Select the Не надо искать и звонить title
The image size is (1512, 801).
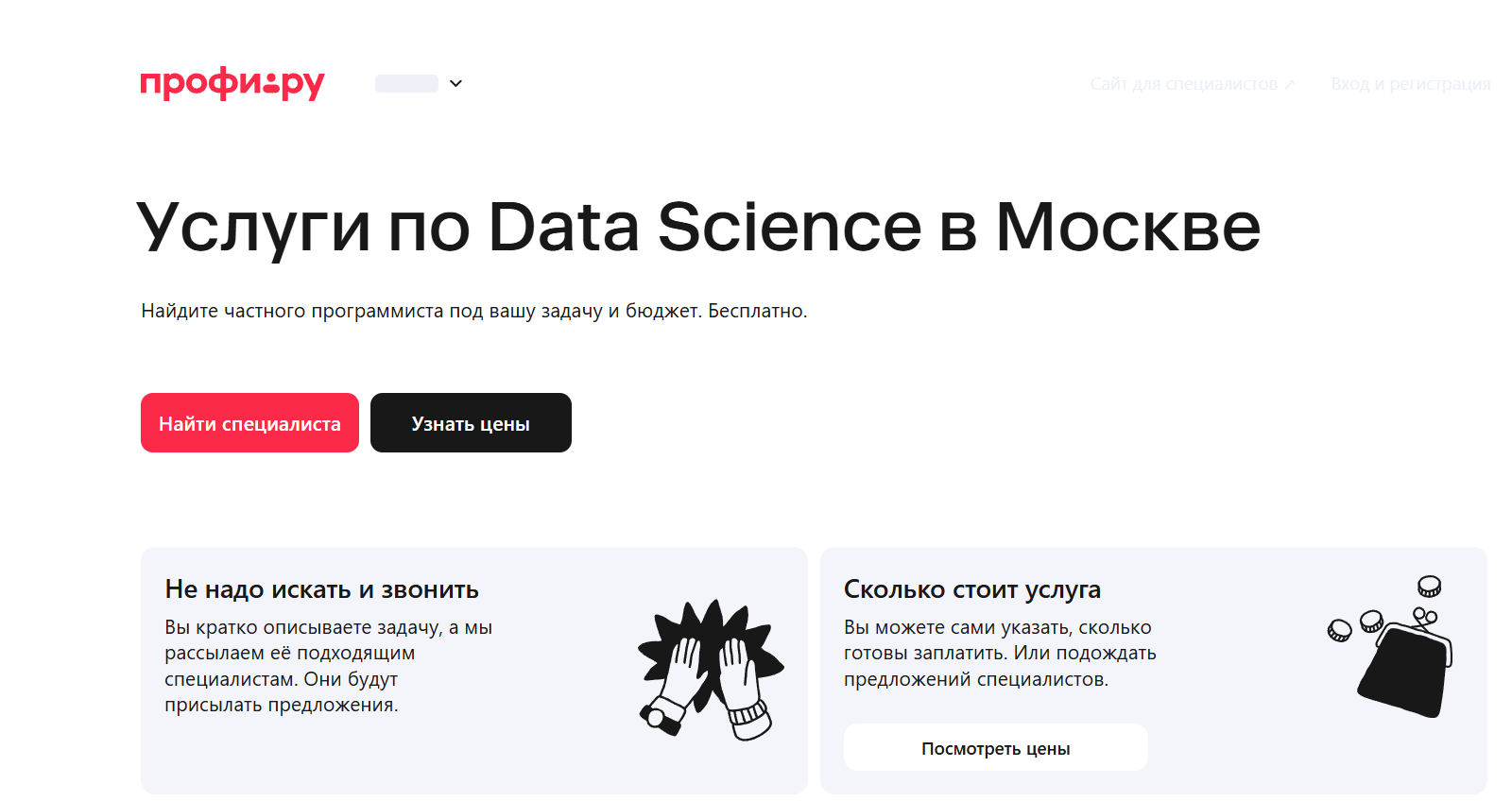[x=321, y=589]
